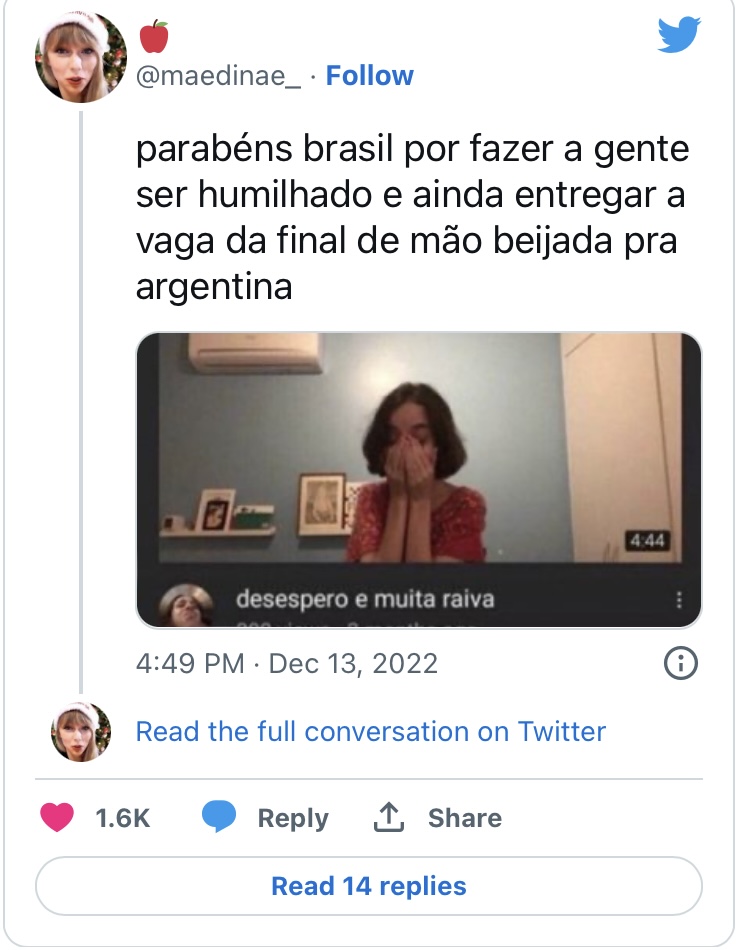This screenshot has width=737, height=950.
Task: Click the Twitter bird logo
Action: pyautogui.click(x=679, y=35)
